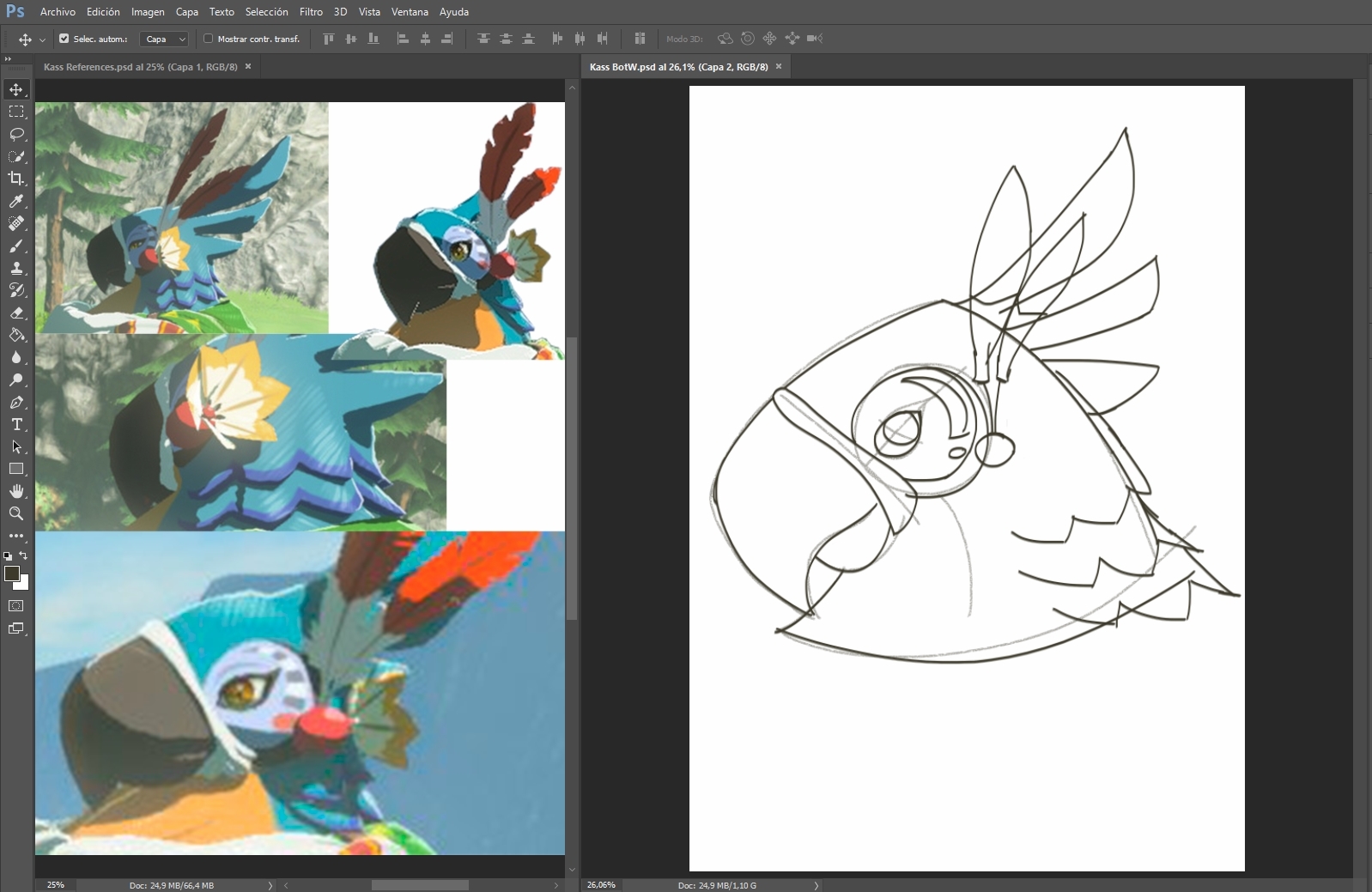Close the Kass BotW.psd tab
The width and height of the screenshot is (1372, 892).
point(779,66)
